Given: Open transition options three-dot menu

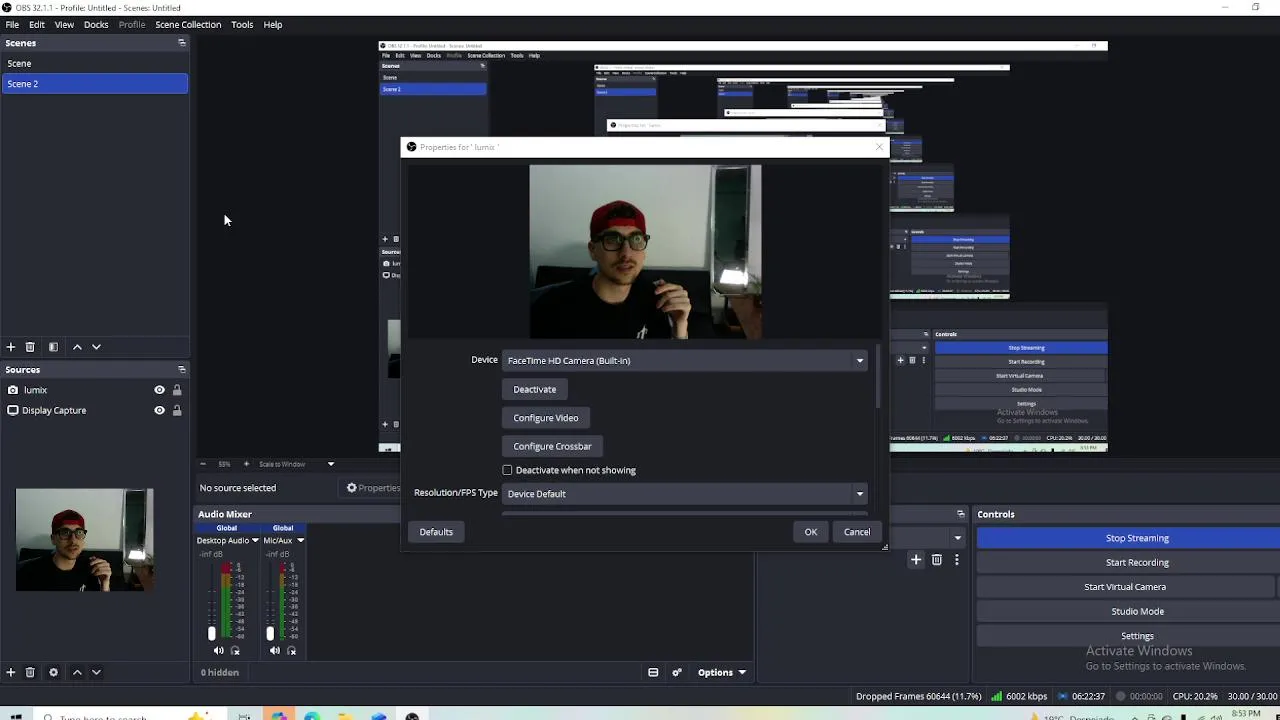Looking at the screenshot, I should [957, 560].
